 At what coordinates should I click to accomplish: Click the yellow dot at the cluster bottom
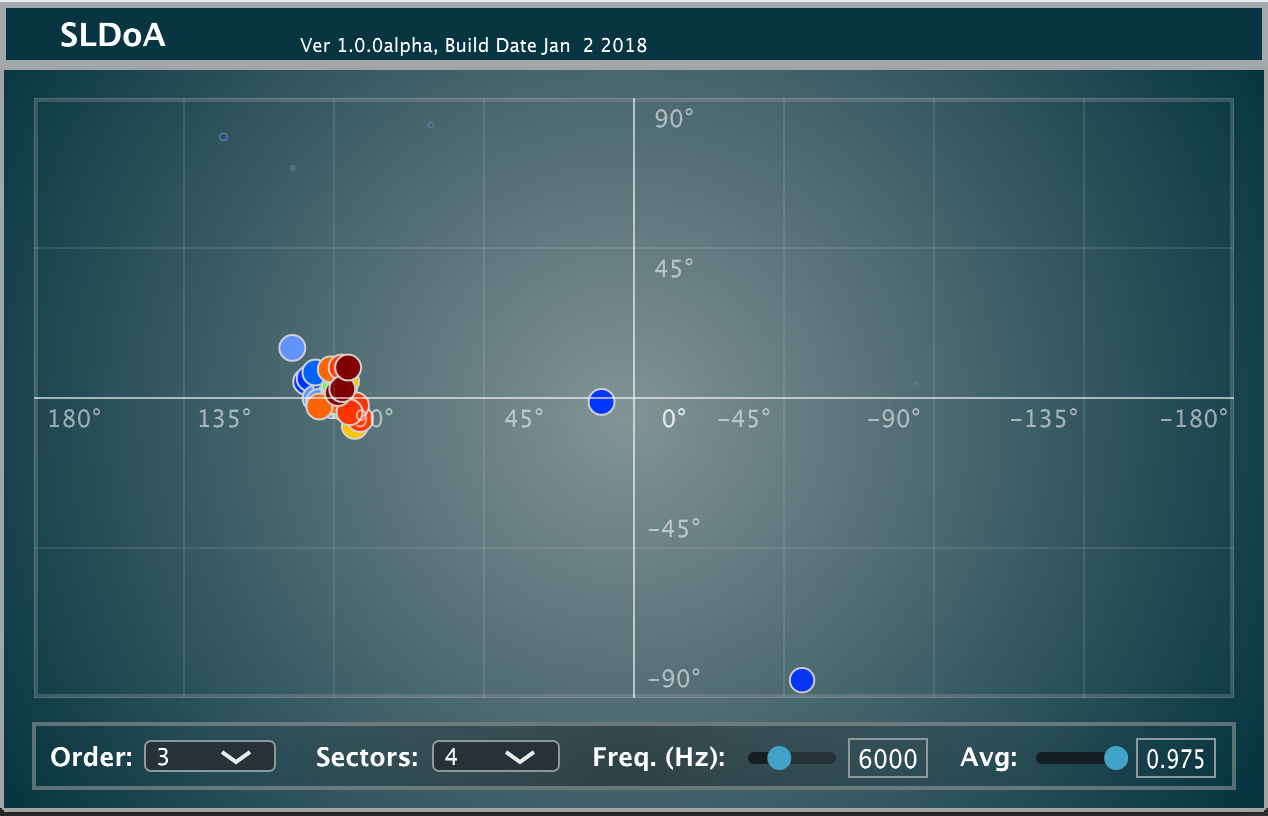pyautogui.click(x=353, y=429)
